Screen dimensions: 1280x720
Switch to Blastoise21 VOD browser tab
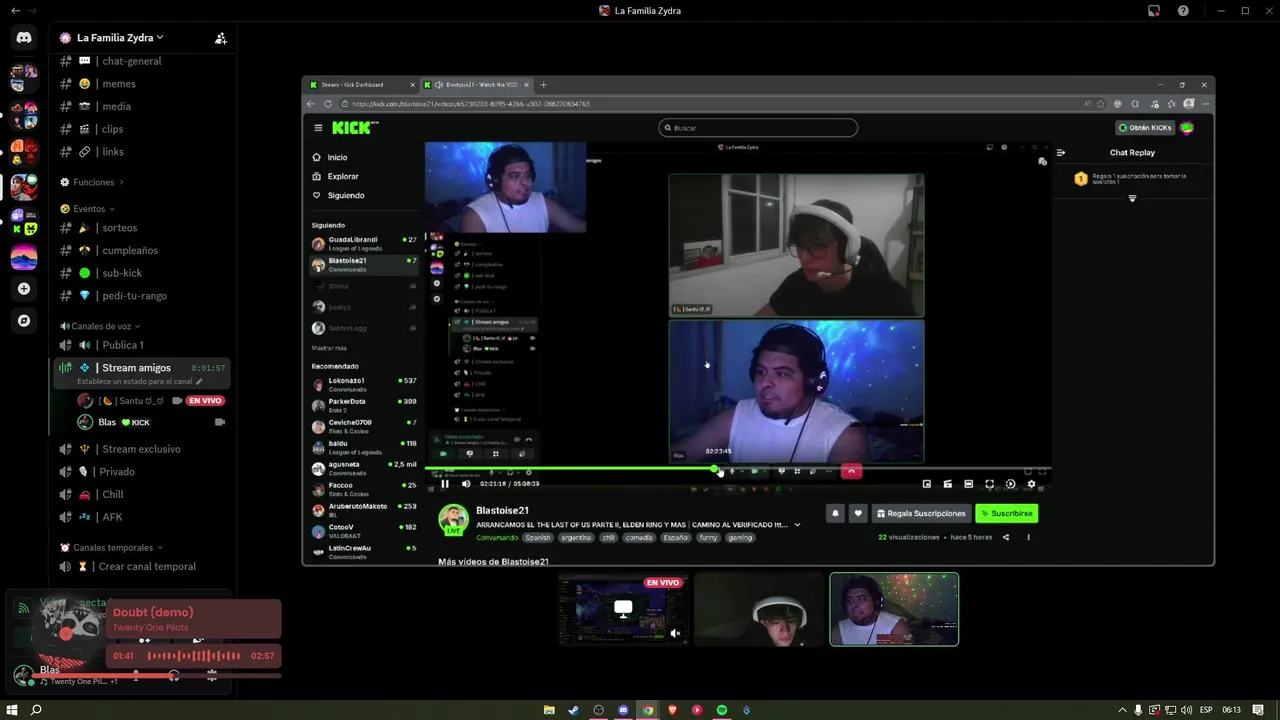pyautogui.click(x=478, y=85)
